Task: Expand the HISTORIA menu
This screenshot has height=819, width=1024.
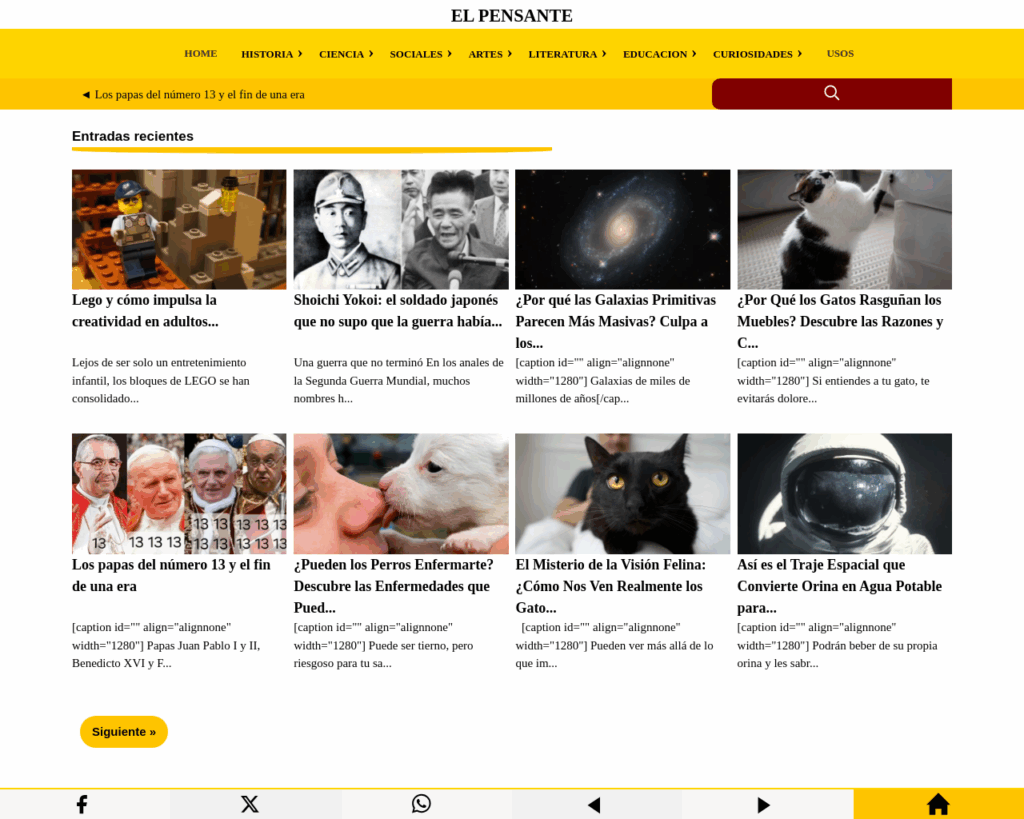Action: [x=272, y=54]
